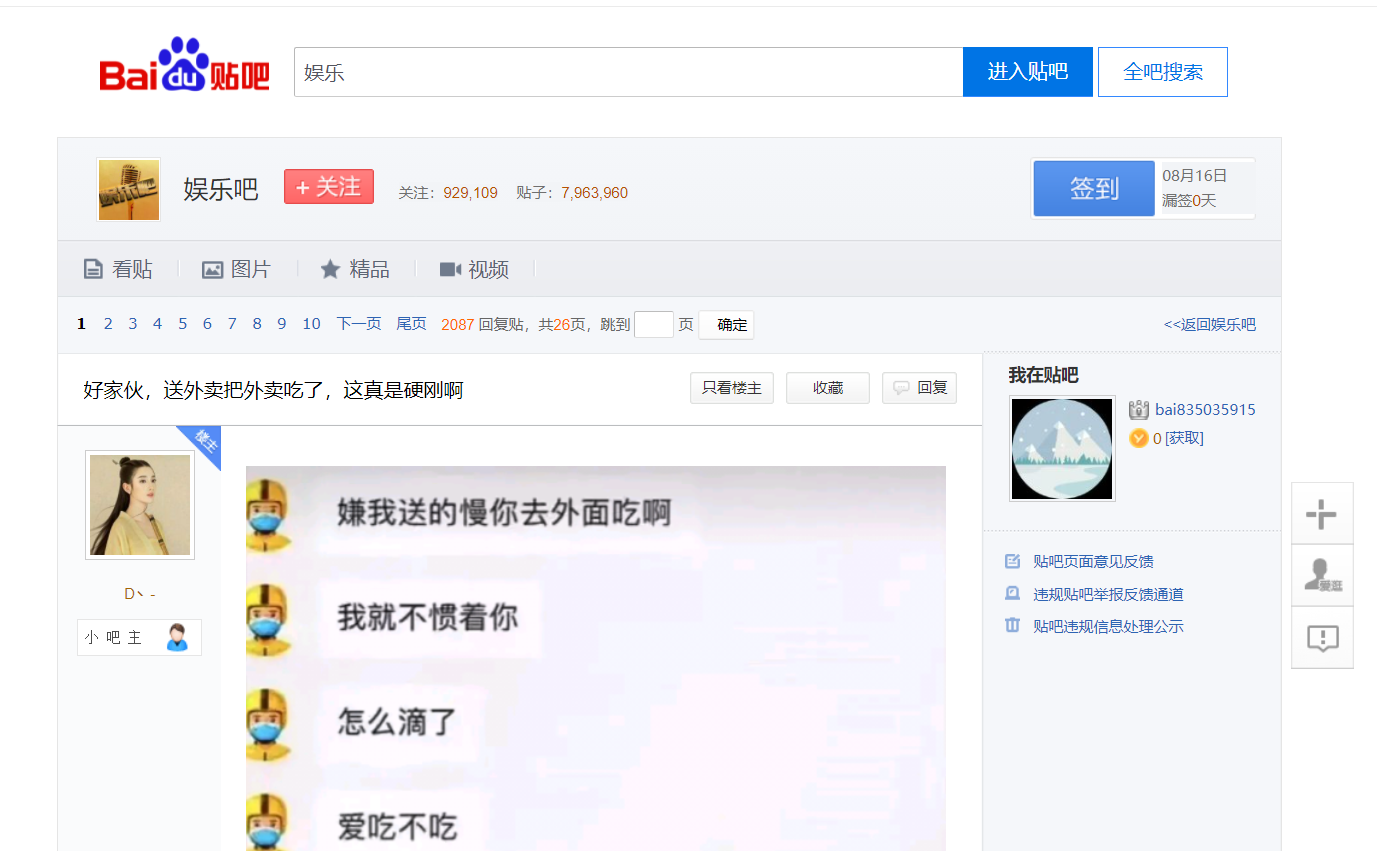
Task: Switch to the 图片 tab
Action: point(237,269)
